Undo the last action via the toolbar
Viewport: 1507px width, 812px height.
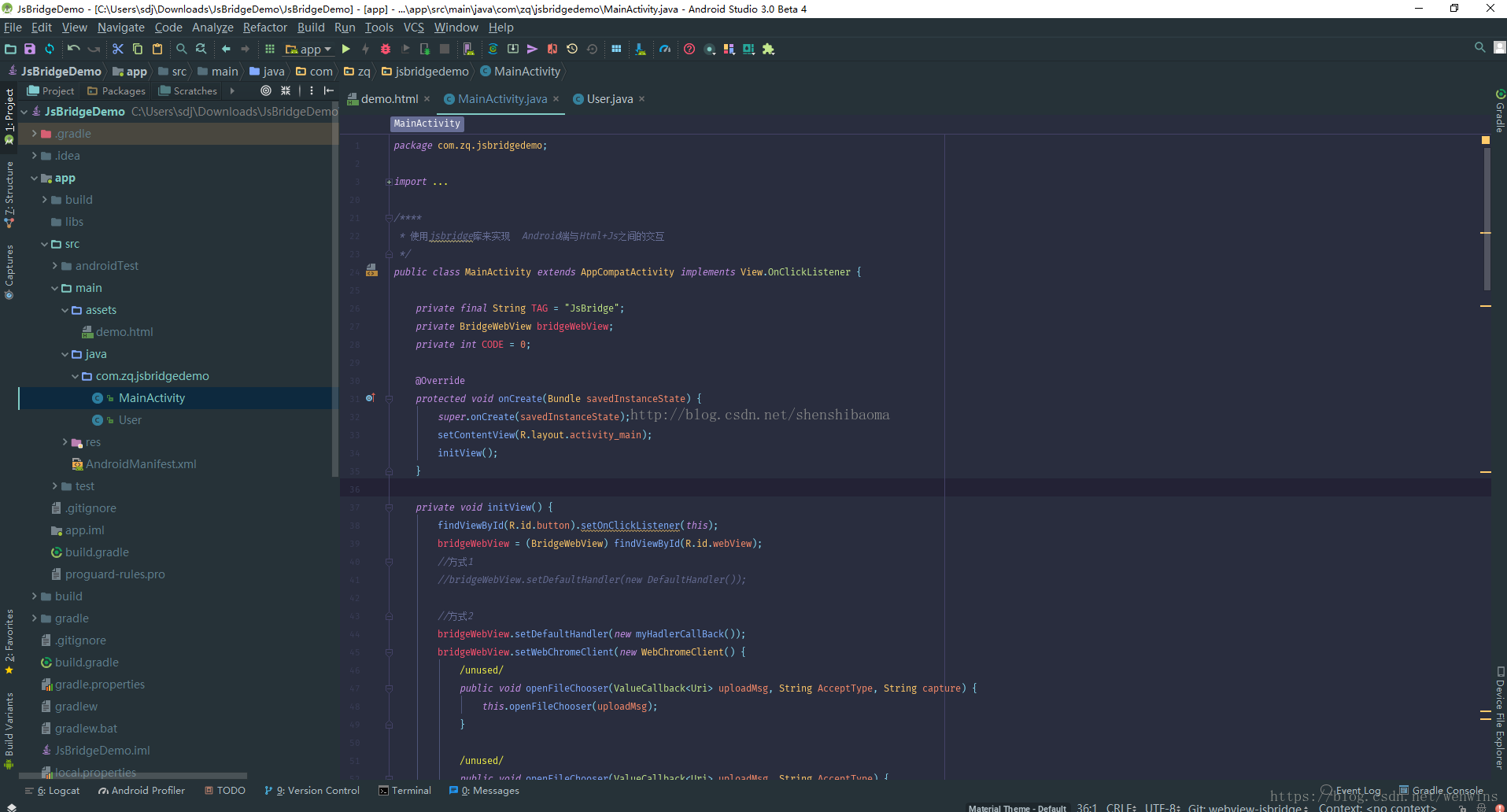pos(74,49)
